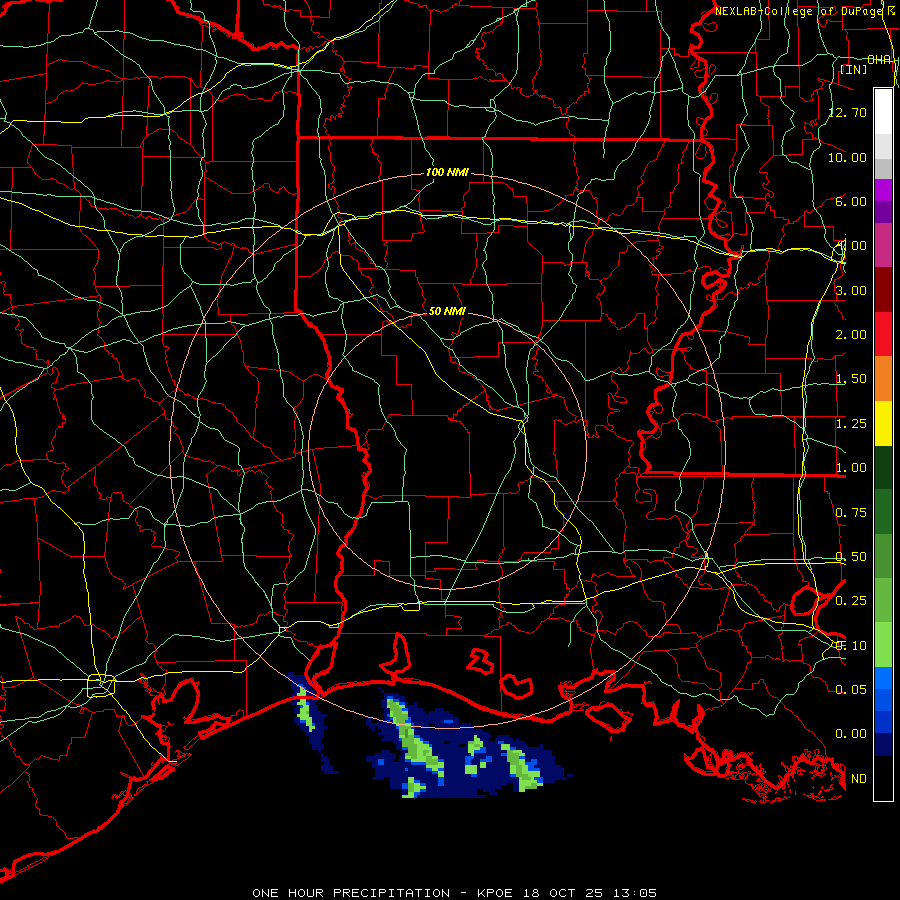900x900 pixels.
Task: Click the '12.70' legend value
Action: pos(847,112)
